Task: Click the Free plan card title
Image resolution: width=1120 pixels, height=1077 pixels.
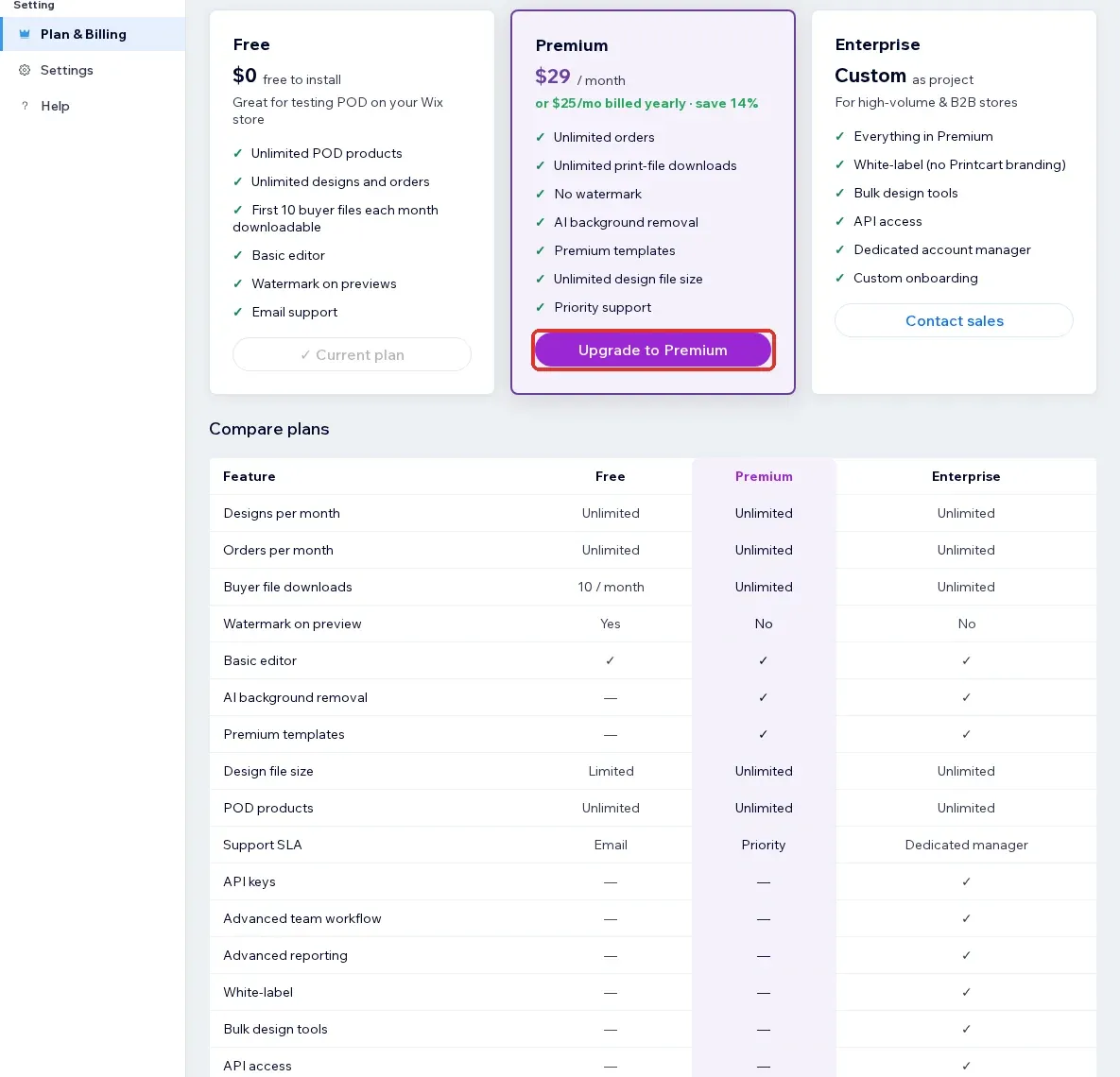Action: coord(251,45)
